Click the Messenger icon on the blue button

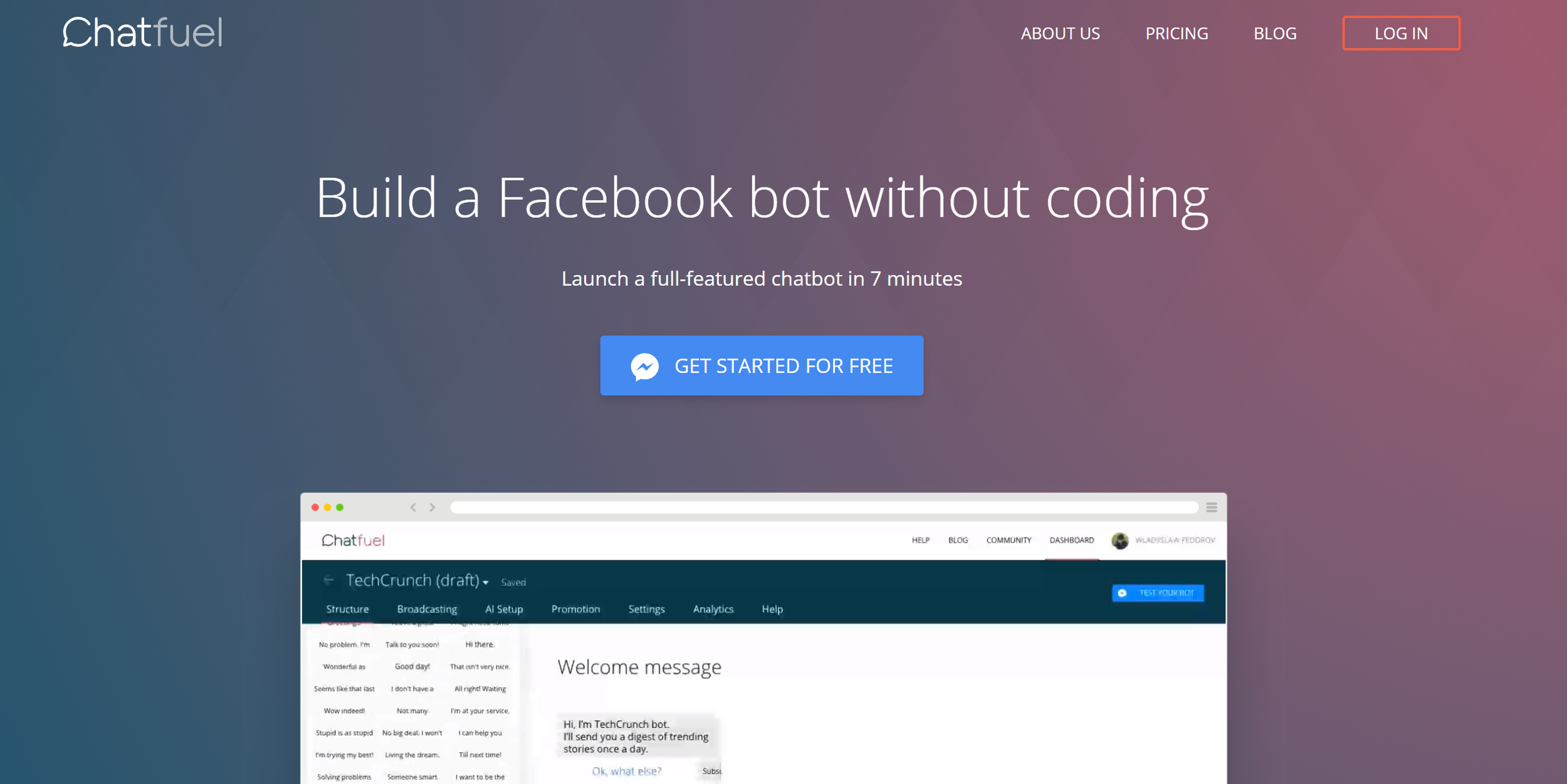click(x=644, y=367)
